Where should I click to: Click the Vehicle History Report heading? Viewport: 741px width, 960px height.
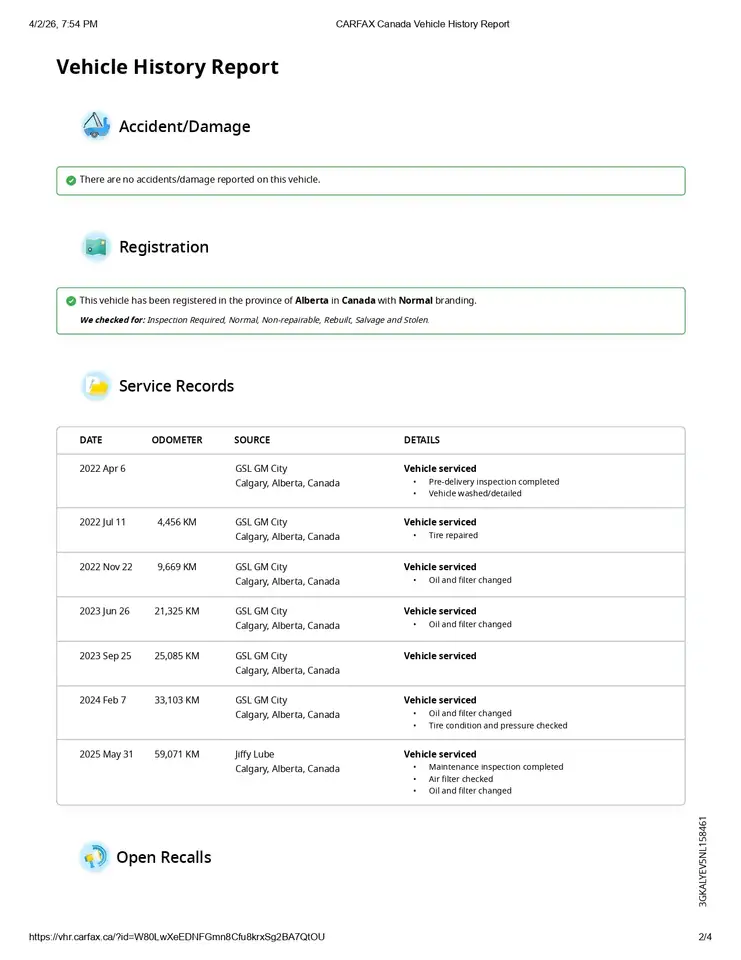click(167, 67)
